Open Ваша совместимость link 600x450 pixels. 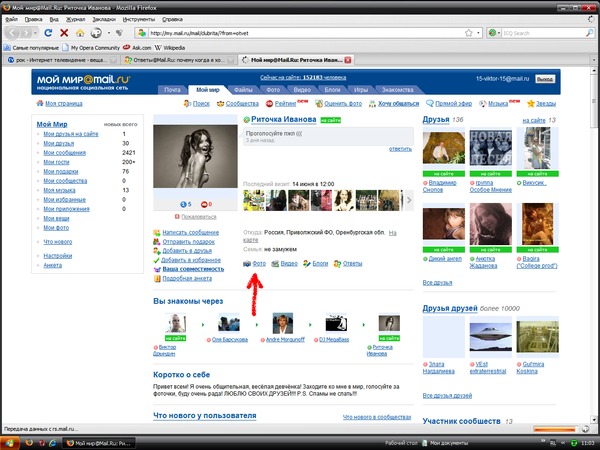click(x=193, y=269)
